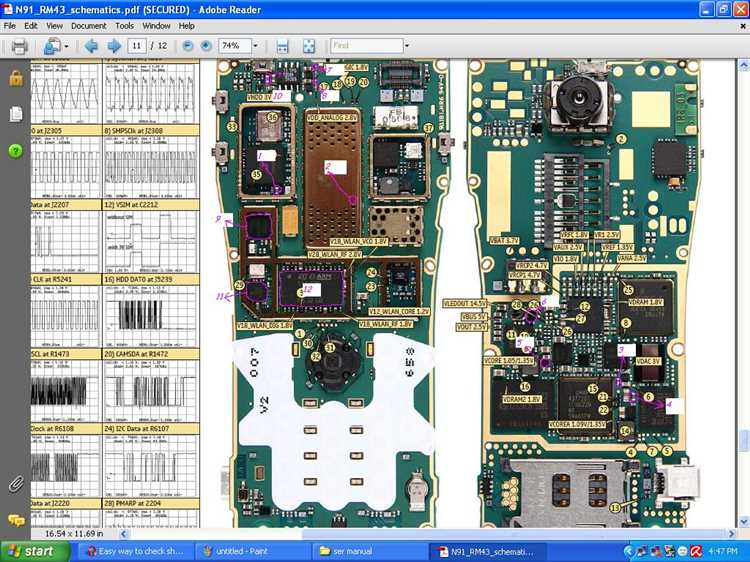
Task: Close the document with the menu-bar X
Action: click(743, 26)
